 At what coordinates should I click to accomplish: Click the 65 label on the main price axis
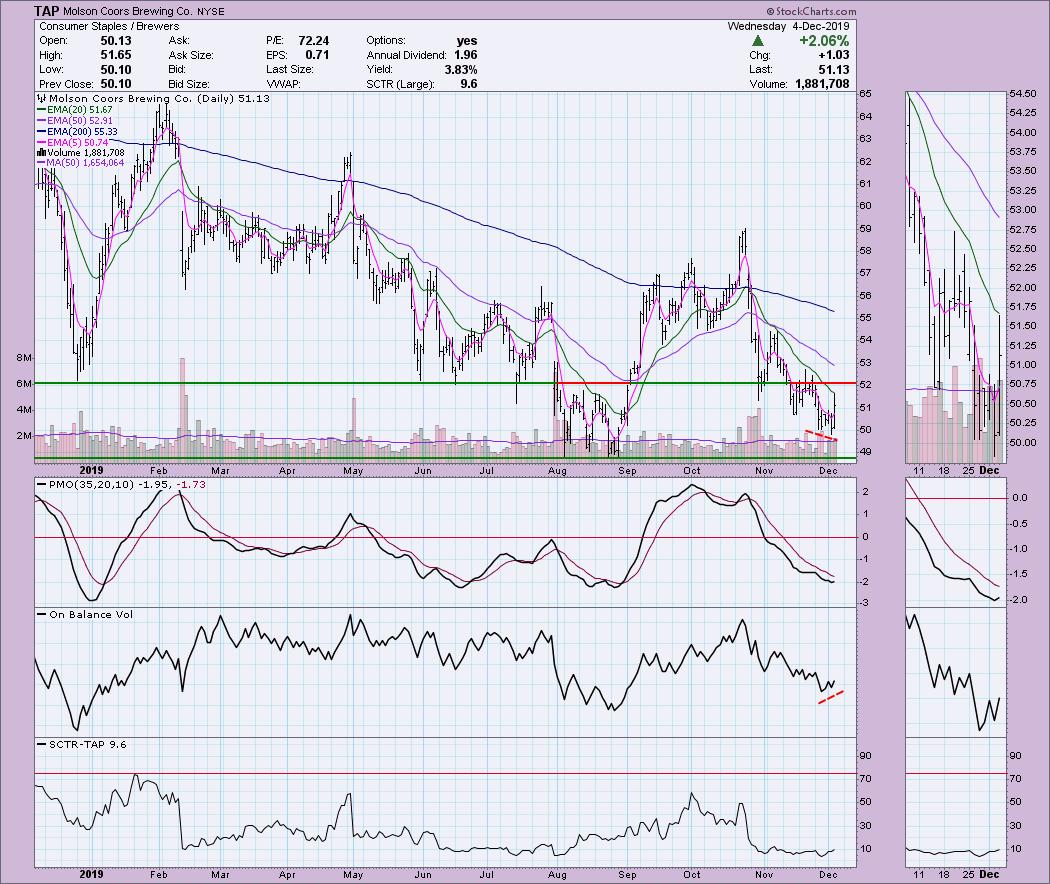(x=865, y=94)
